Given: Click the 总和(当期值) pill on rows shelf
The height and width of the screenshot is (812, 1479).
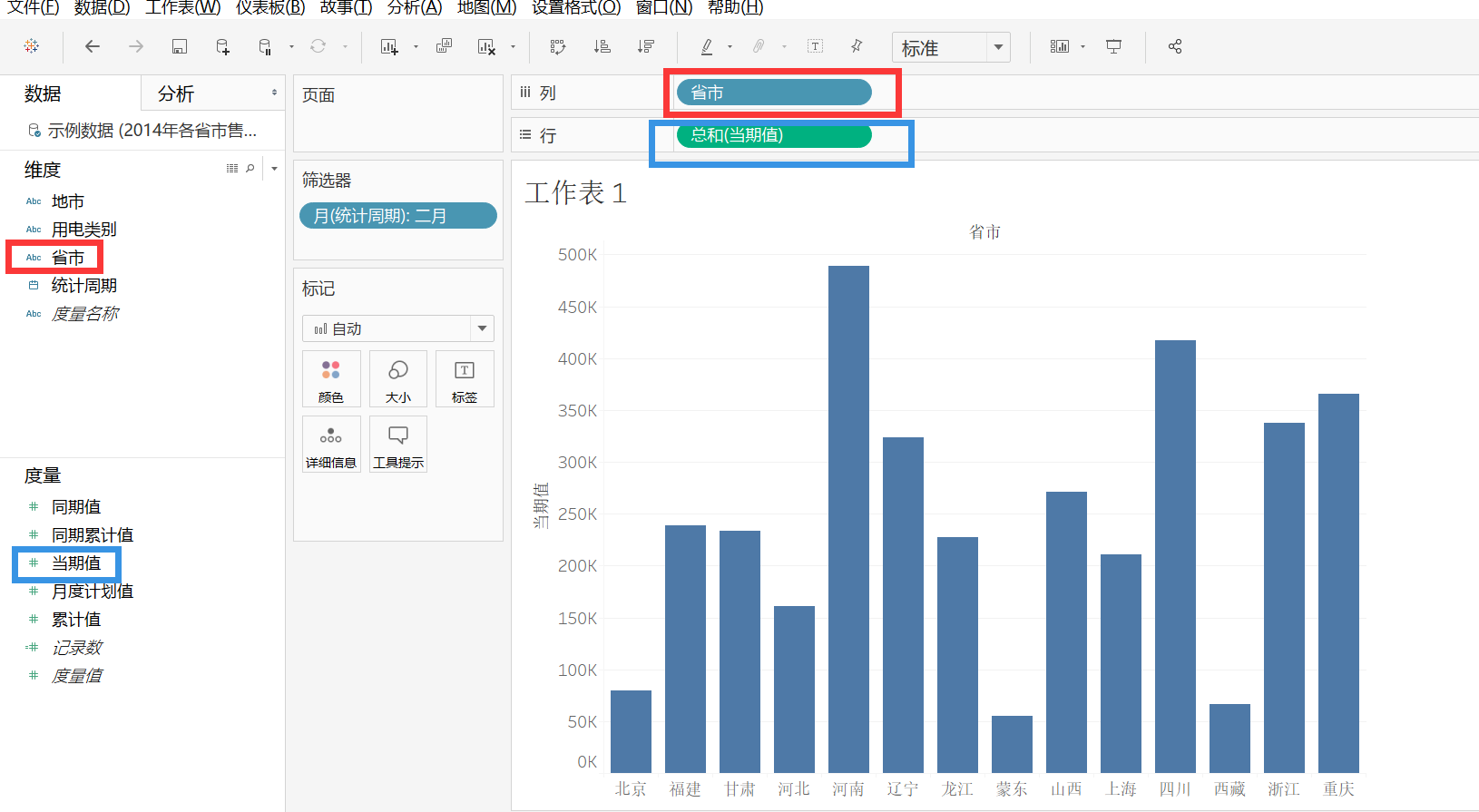Looking at the screenshot, I should [774, 135].
